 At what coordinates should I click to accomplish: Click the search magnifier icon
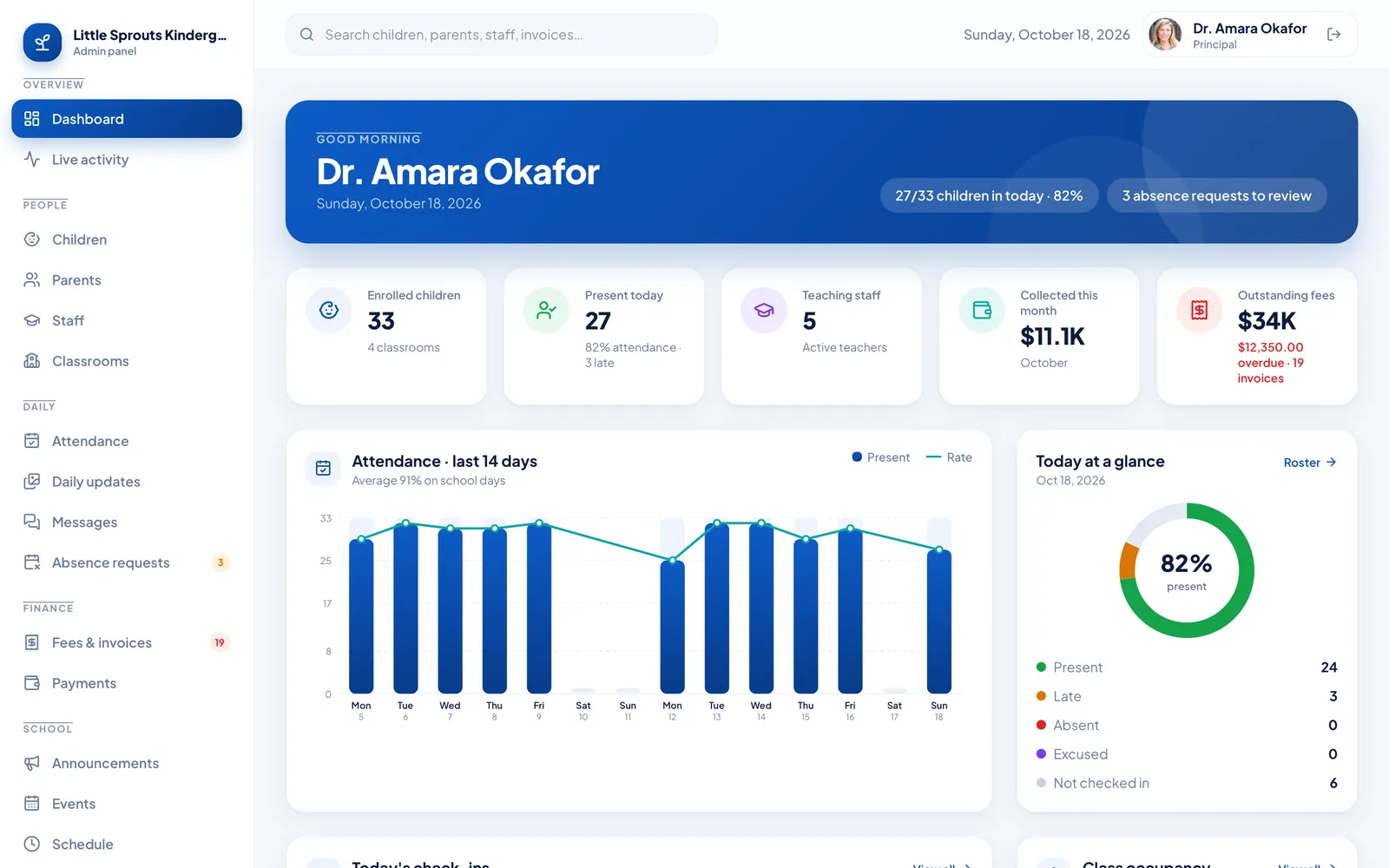tap(306, 35)
